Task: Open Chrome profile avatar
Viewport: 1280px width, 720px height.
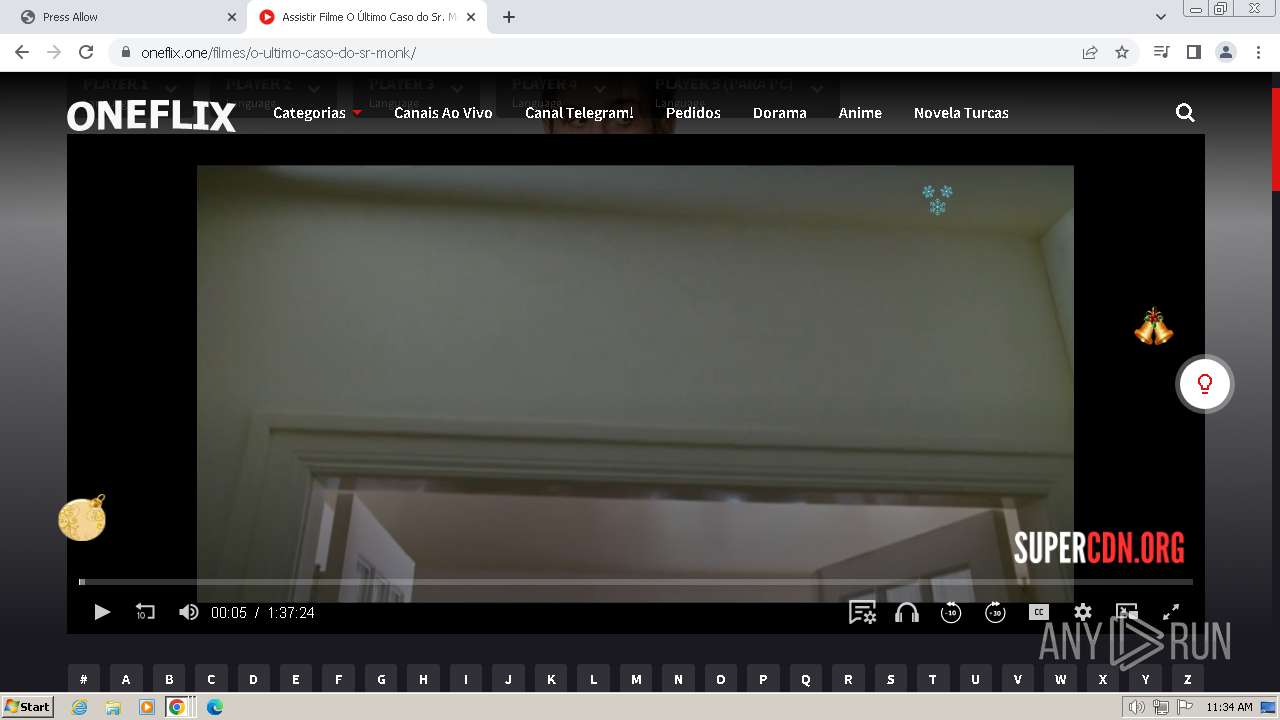Action: [x=1225, y=52]
